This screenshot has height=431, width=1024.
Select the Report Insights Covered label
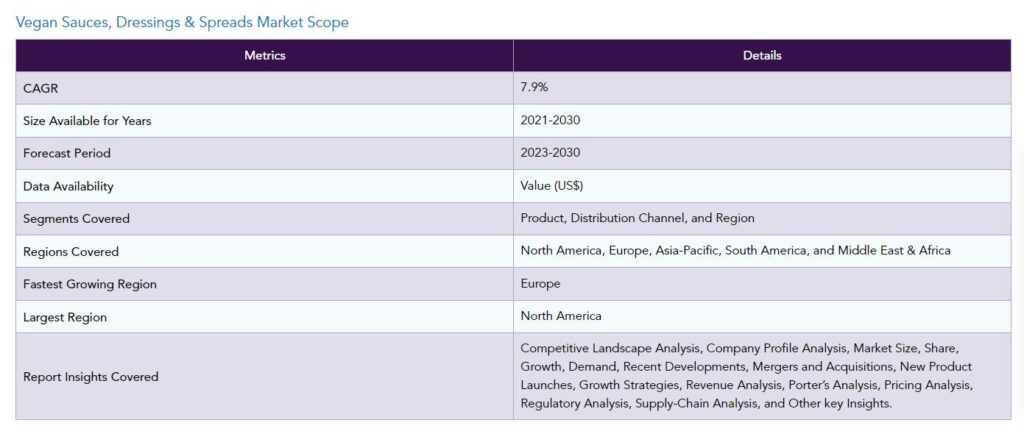click(x=91, y=377)
